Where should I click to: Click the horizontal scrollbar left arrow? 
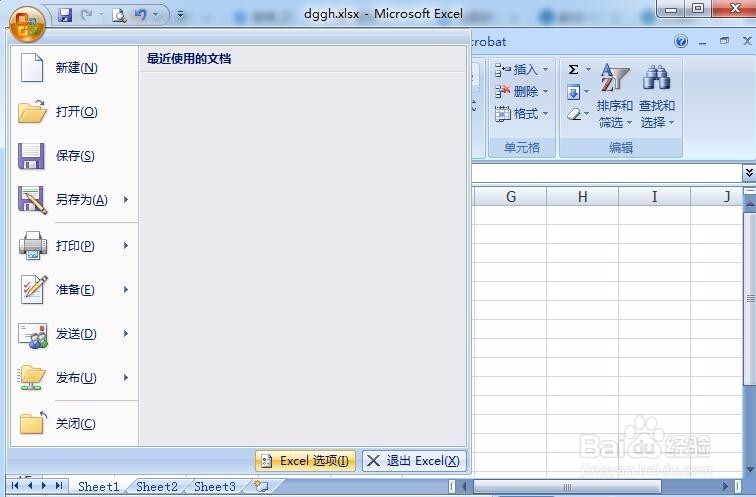coord(465,486)
